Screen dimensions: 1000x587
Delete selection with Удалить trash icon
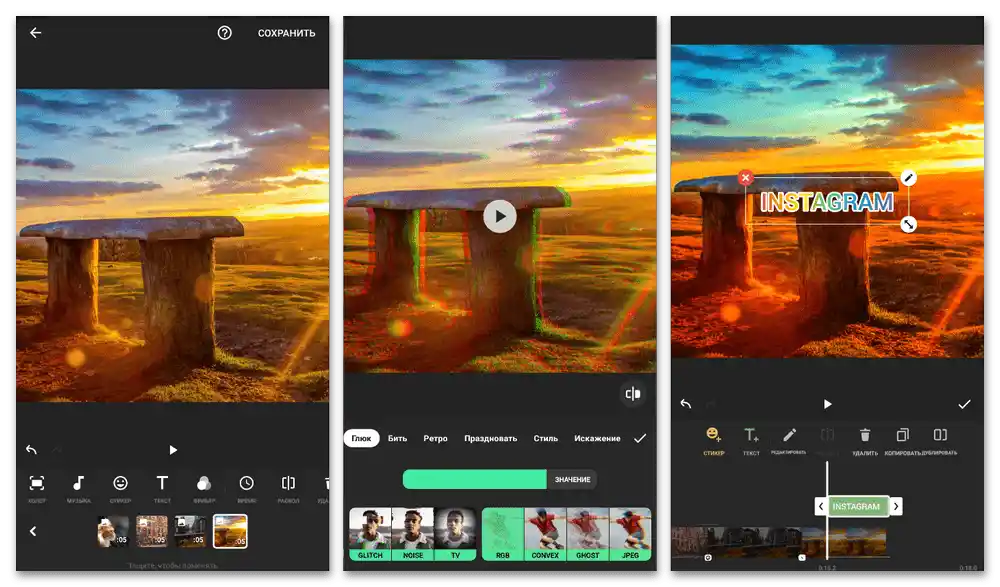865,441
